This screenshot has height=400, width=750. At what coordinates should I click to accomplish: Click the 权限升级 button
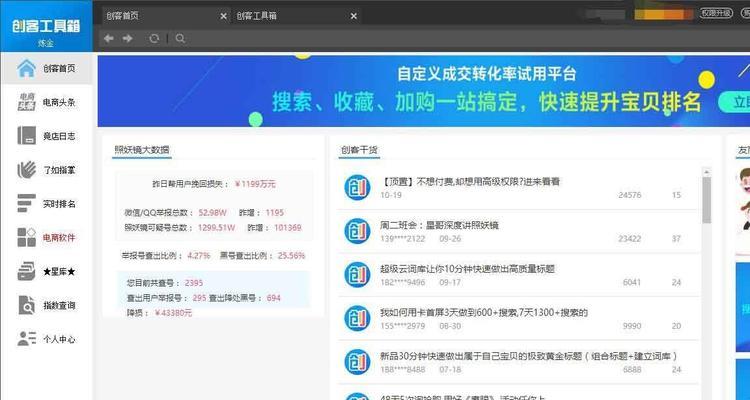click(716, 13)
